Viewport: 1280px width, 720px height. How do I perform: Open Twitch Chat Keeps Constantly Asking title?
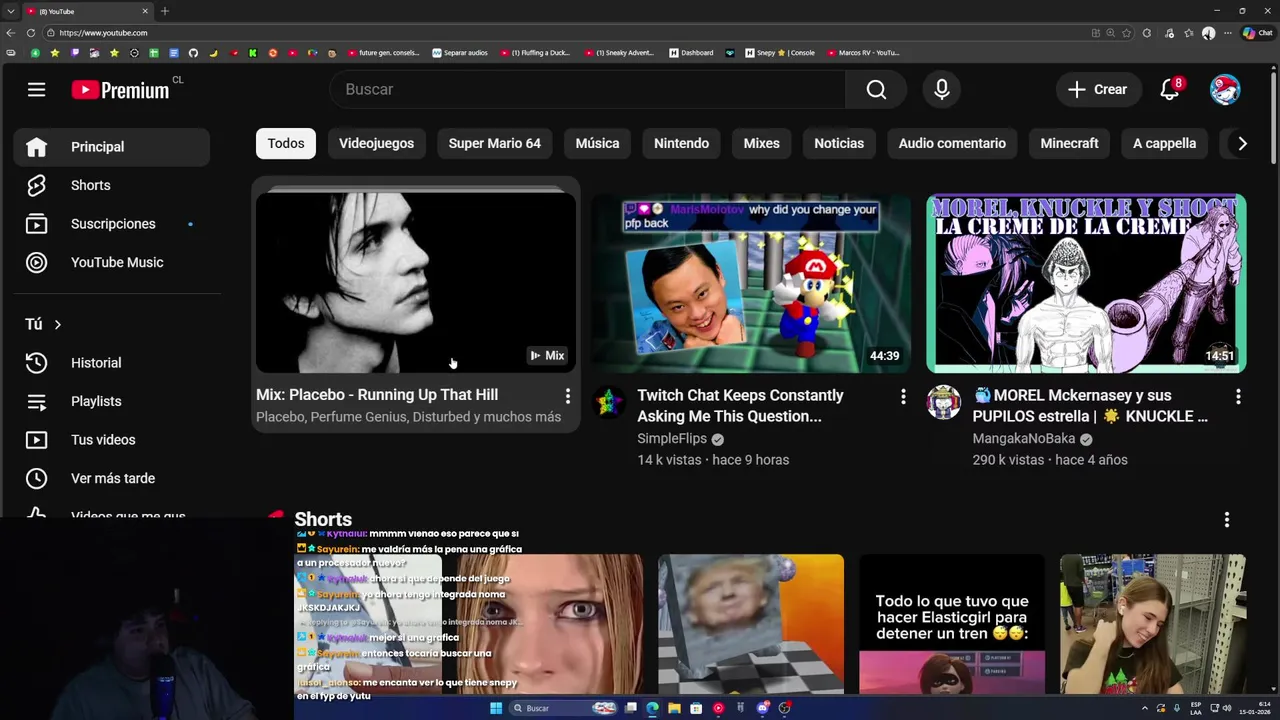click(741, 406)
